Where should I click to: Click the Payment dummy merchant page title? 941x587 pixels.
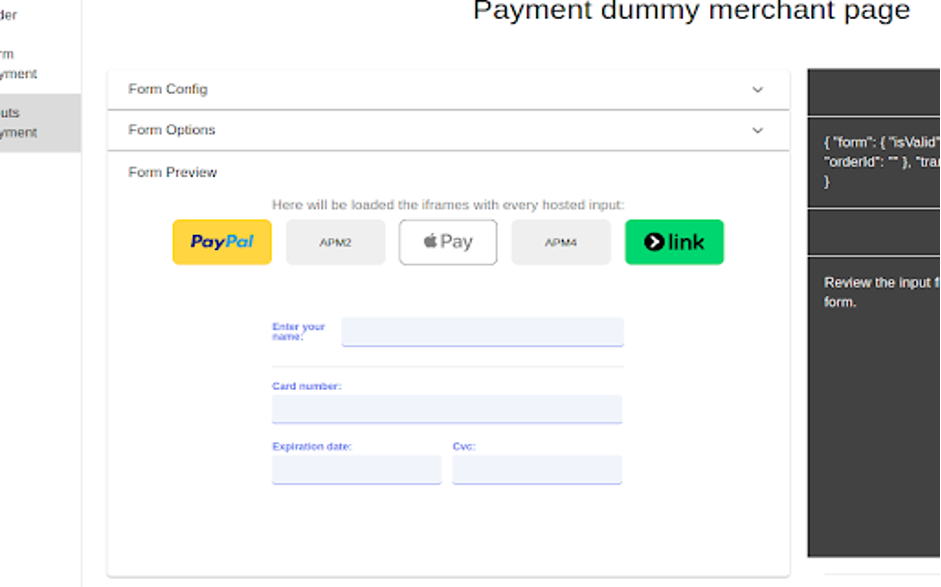691,10
